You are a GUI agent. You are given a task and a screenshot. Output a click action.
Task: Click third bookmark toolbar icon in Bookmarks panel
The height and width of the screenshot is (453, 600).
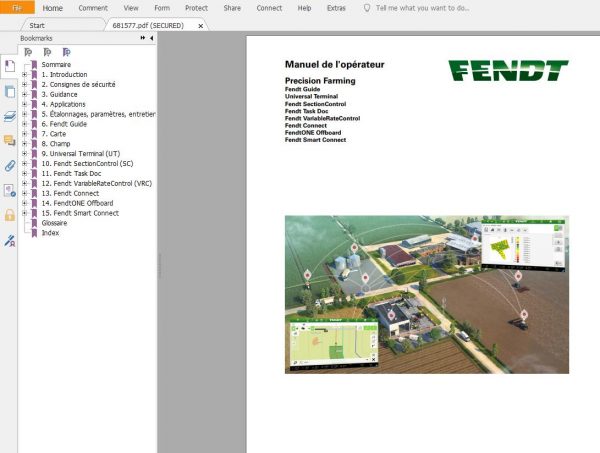pyautogui.click(x=66, y=52)
